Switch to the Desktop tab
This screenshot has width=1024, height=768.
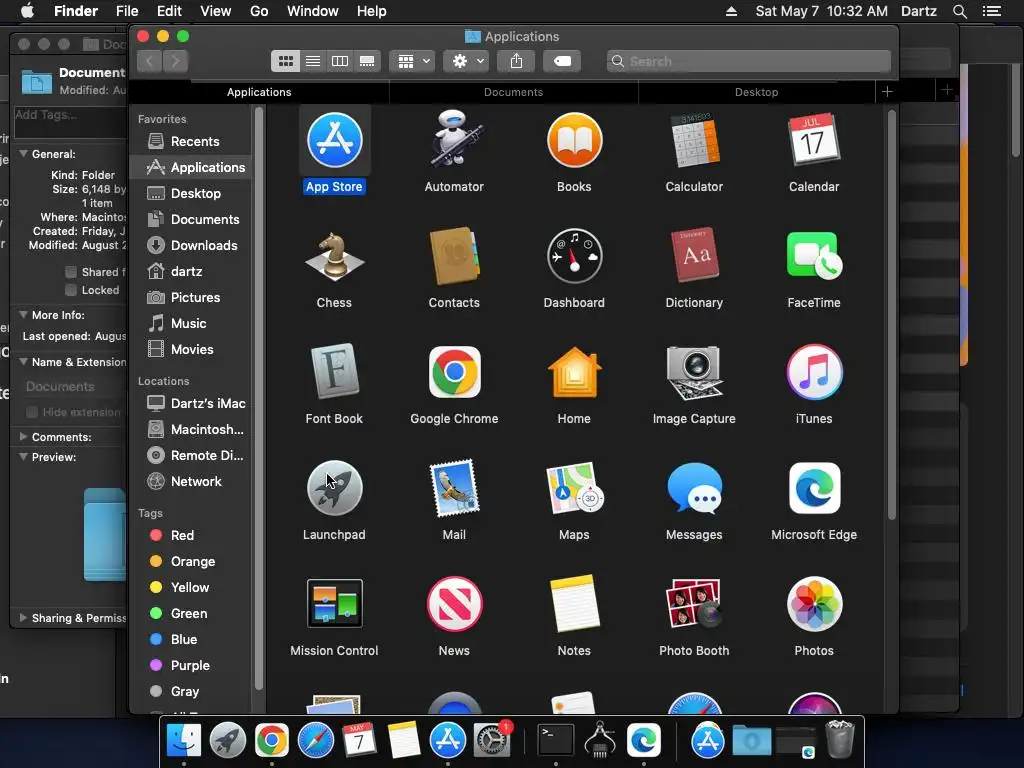coord(756,92)
